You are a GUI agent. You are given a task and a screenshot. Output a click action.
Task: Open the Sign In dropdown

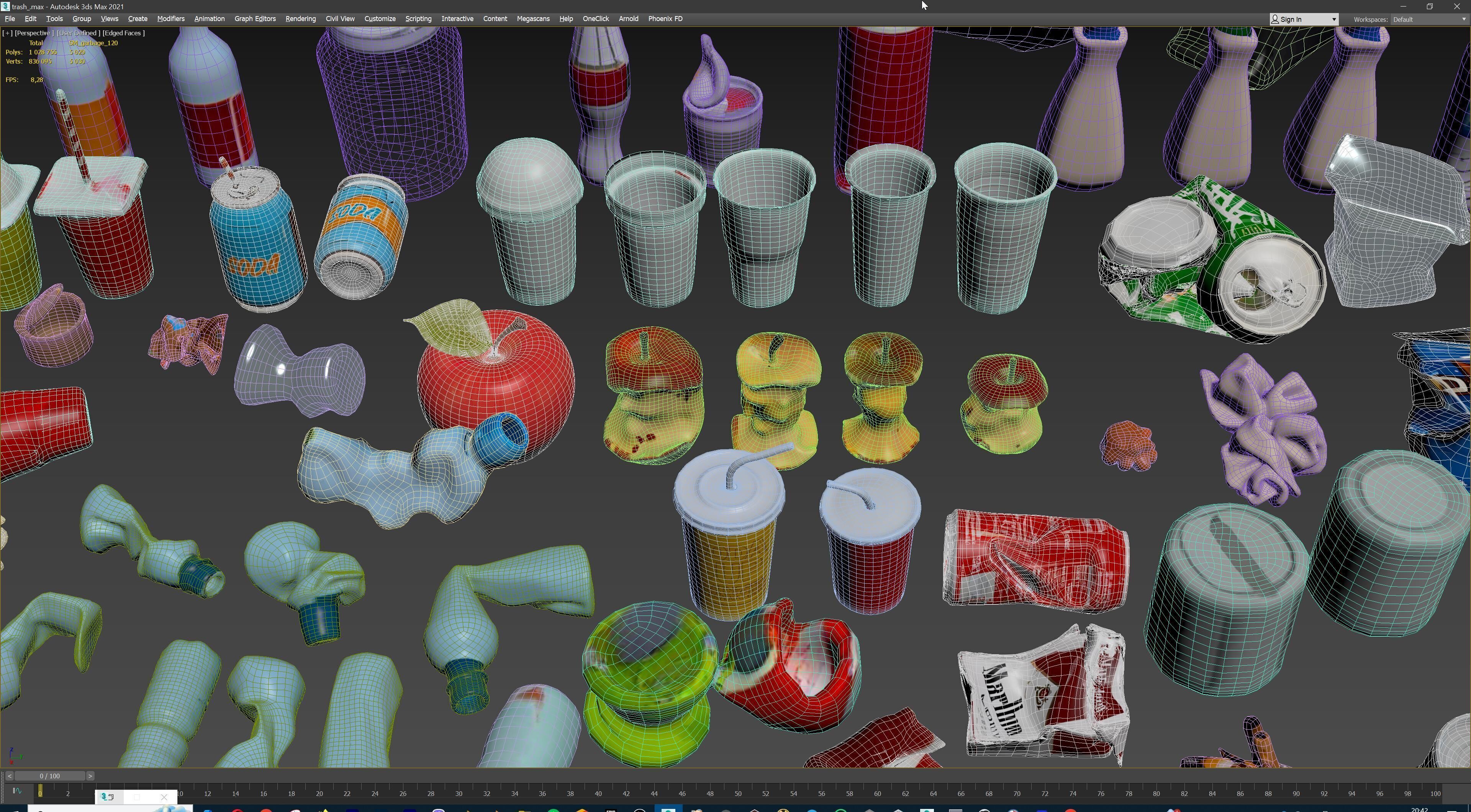(x=1304, y=20)
